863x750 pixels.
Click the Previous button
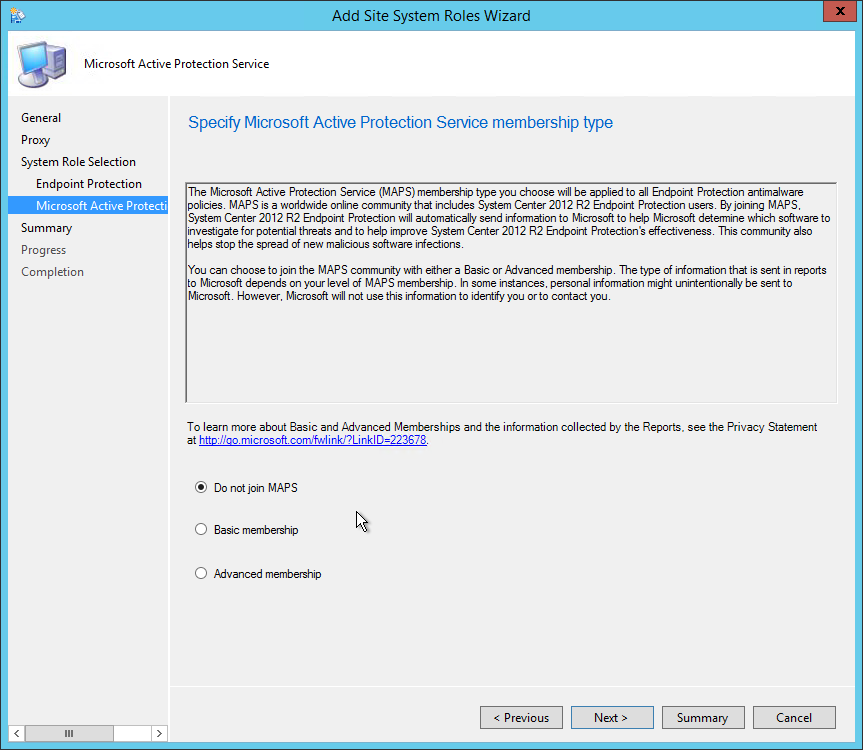(521, 718)
